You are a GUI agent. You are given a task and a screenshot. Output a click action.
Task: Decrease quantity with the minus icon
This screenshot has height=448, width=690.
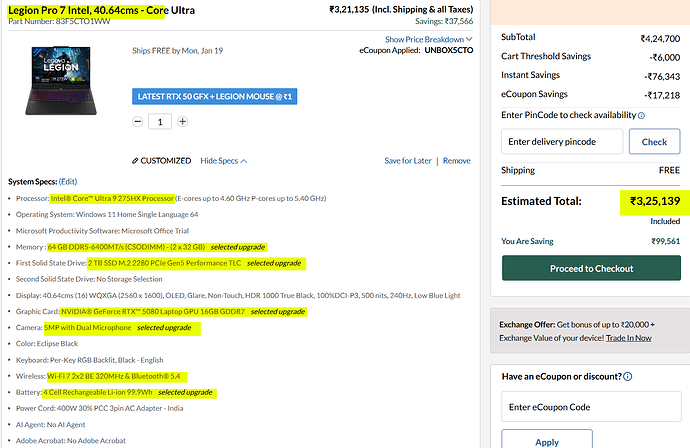pos(138,121)
